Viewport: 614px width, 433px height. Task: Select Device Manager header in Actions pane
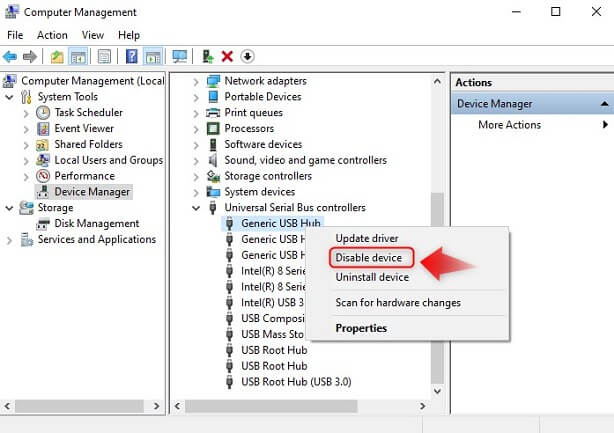[533, 104]
